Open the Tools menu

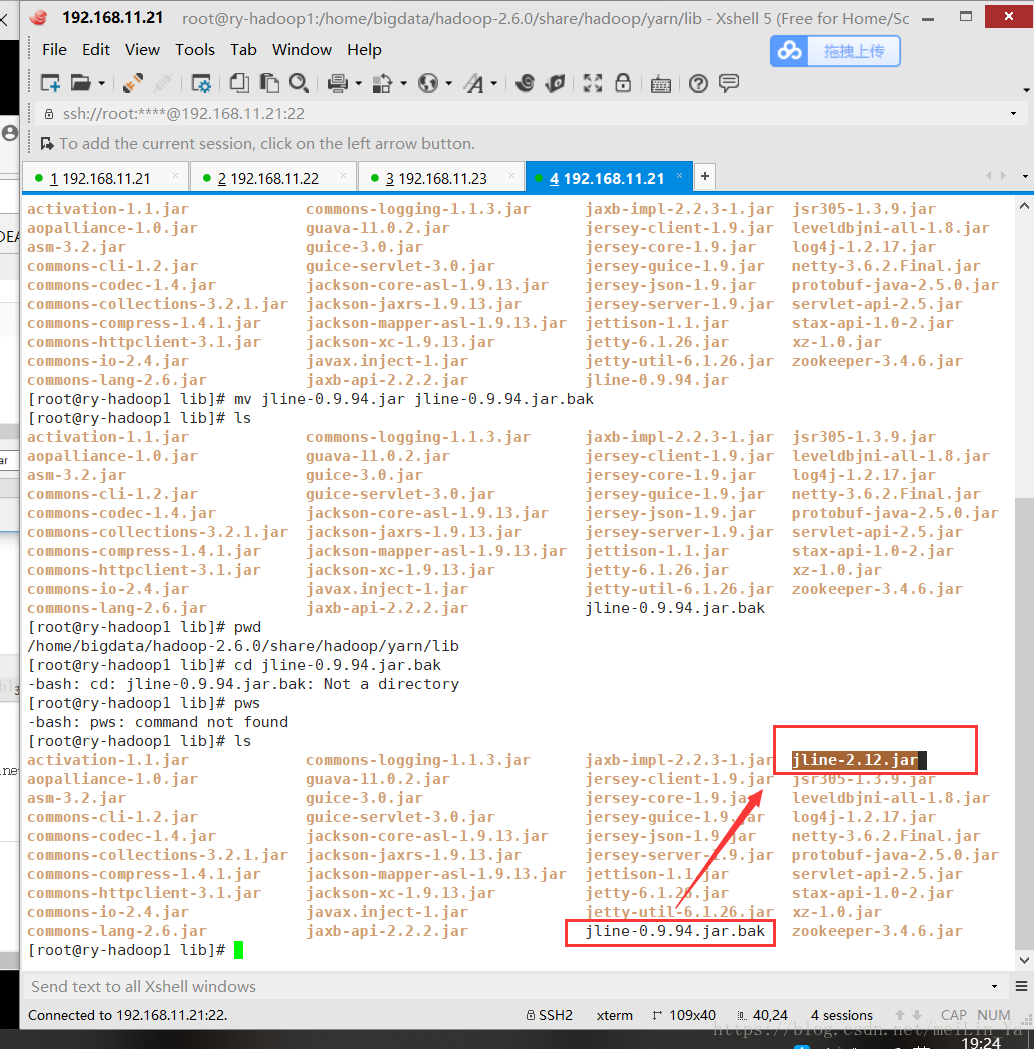195,50
